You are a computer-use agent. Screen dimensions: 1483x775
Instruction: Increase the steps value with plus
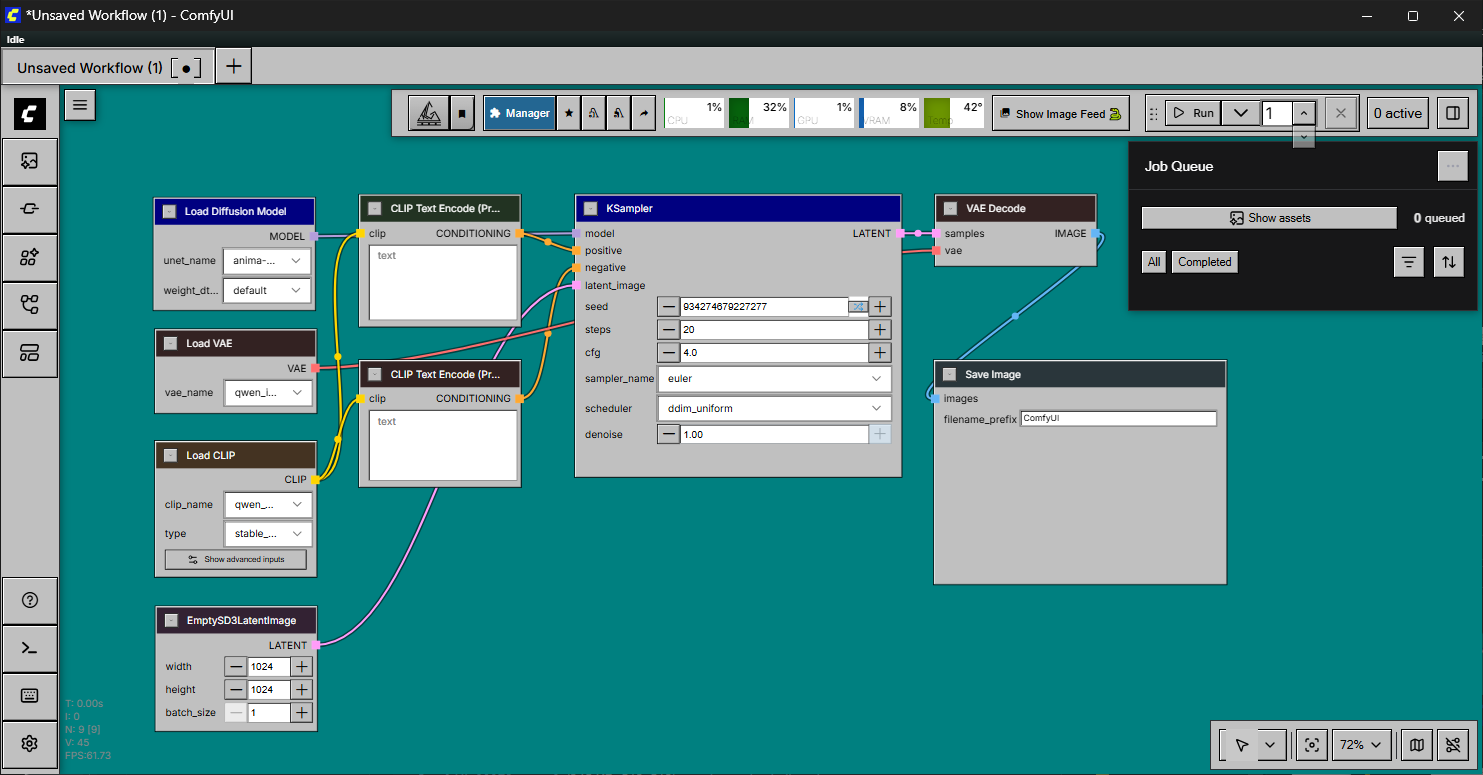880,330
